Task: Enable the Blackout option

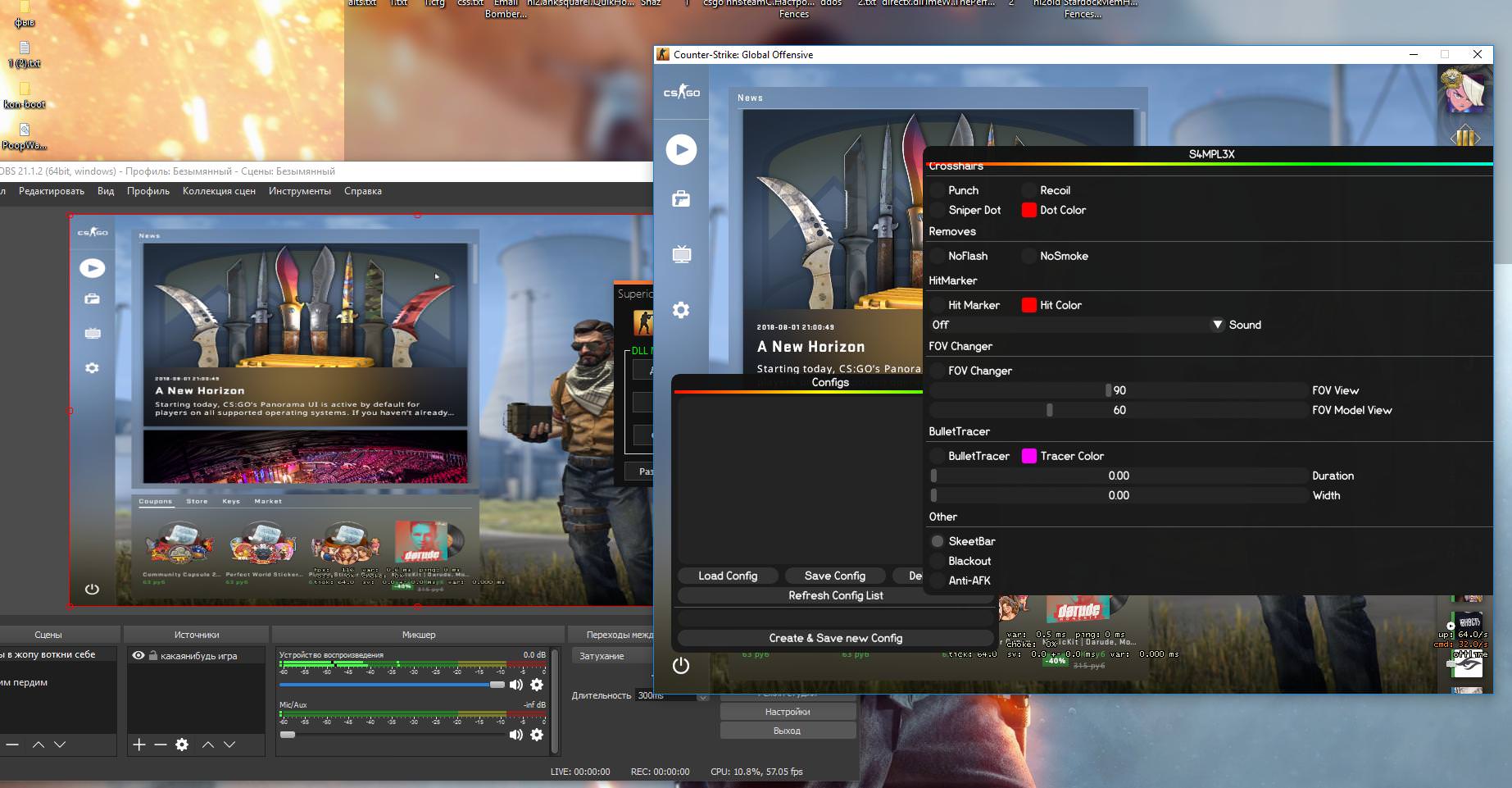Action: point(938,561)
